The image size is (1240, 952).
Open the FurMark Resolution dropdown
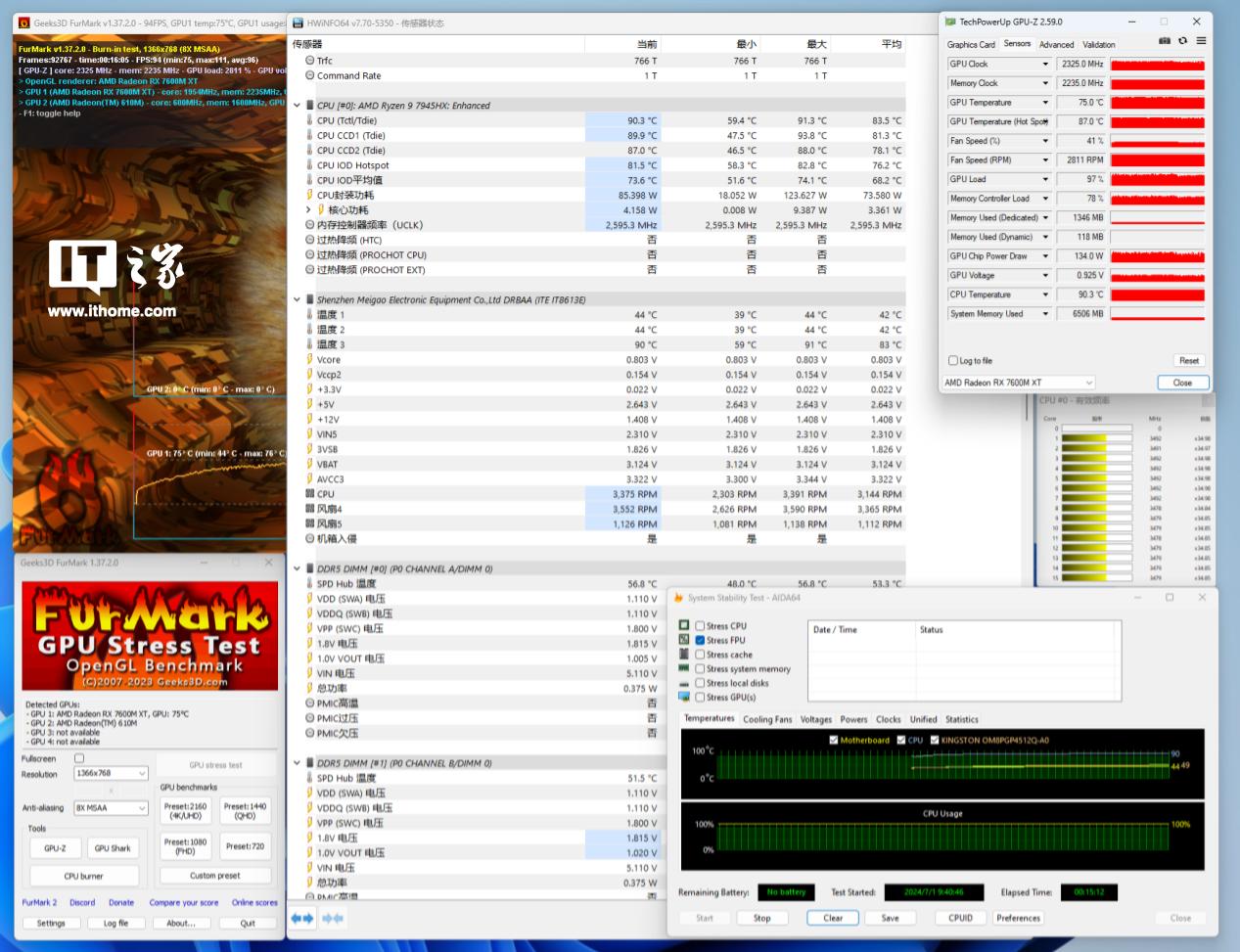[111, 773]
